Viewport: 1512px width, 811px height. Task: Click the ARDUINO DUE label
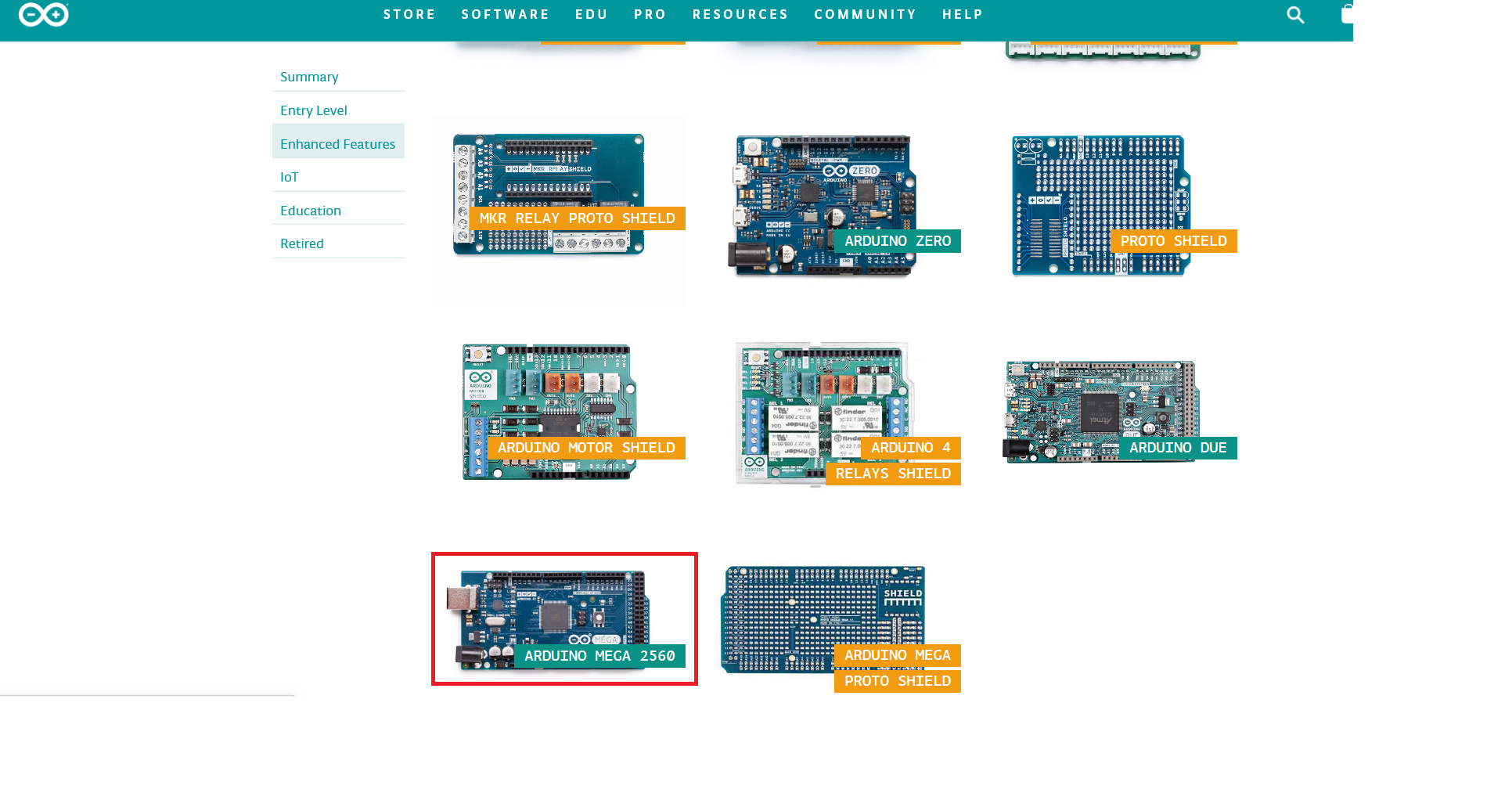coord(1179,448)
